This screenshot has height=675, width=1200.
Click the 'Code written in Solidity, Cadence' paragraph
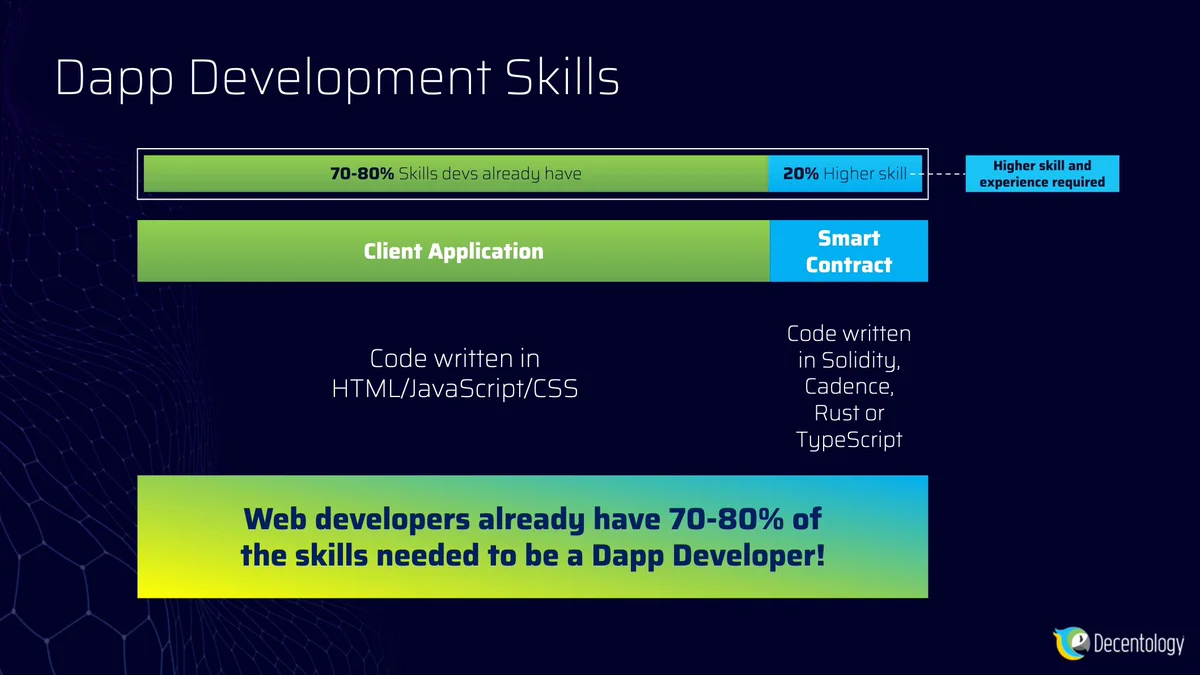[x=849, y=386]
